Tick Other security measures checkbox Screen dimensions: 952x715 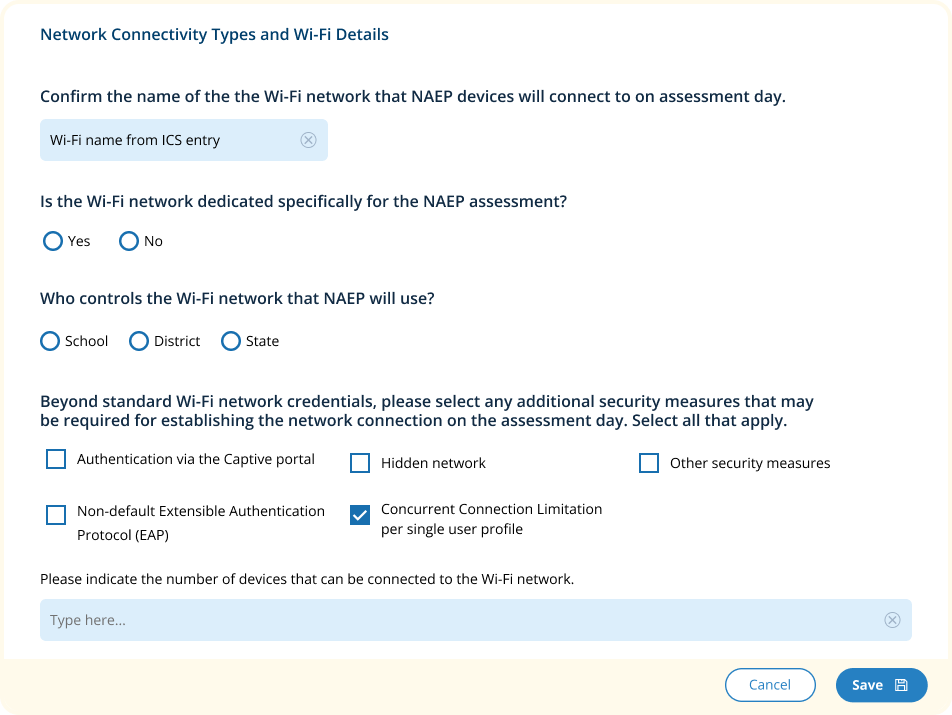pos(649,463)
